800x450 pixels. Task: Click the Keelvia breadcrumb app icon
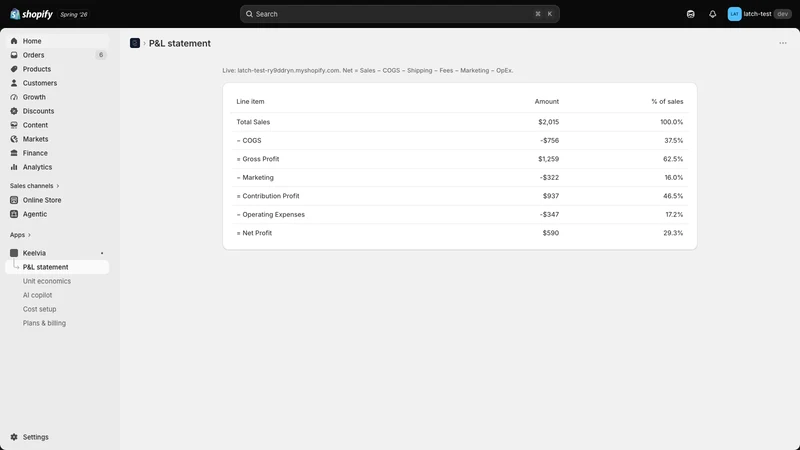pyautogui.click(x=135, y=43)
